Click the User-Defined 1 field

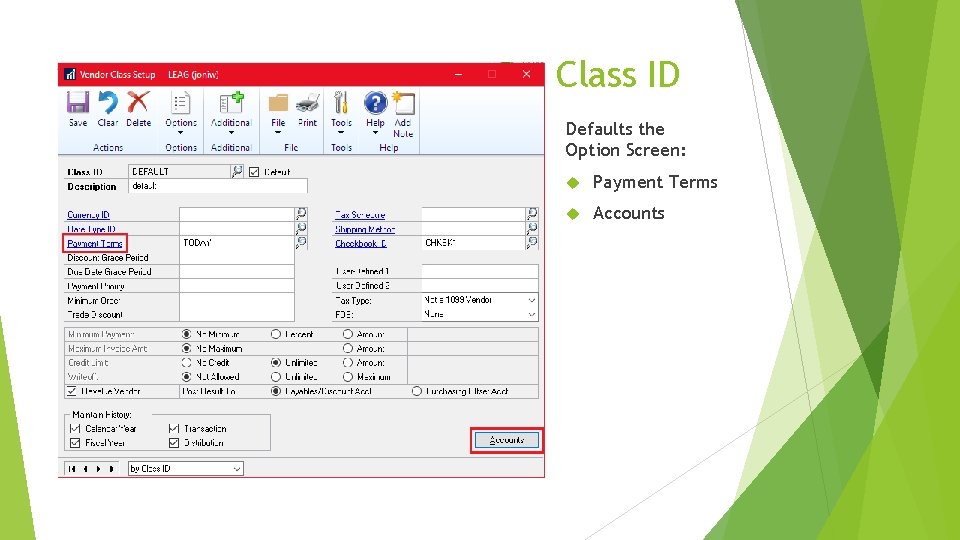(x=480, y=271)
